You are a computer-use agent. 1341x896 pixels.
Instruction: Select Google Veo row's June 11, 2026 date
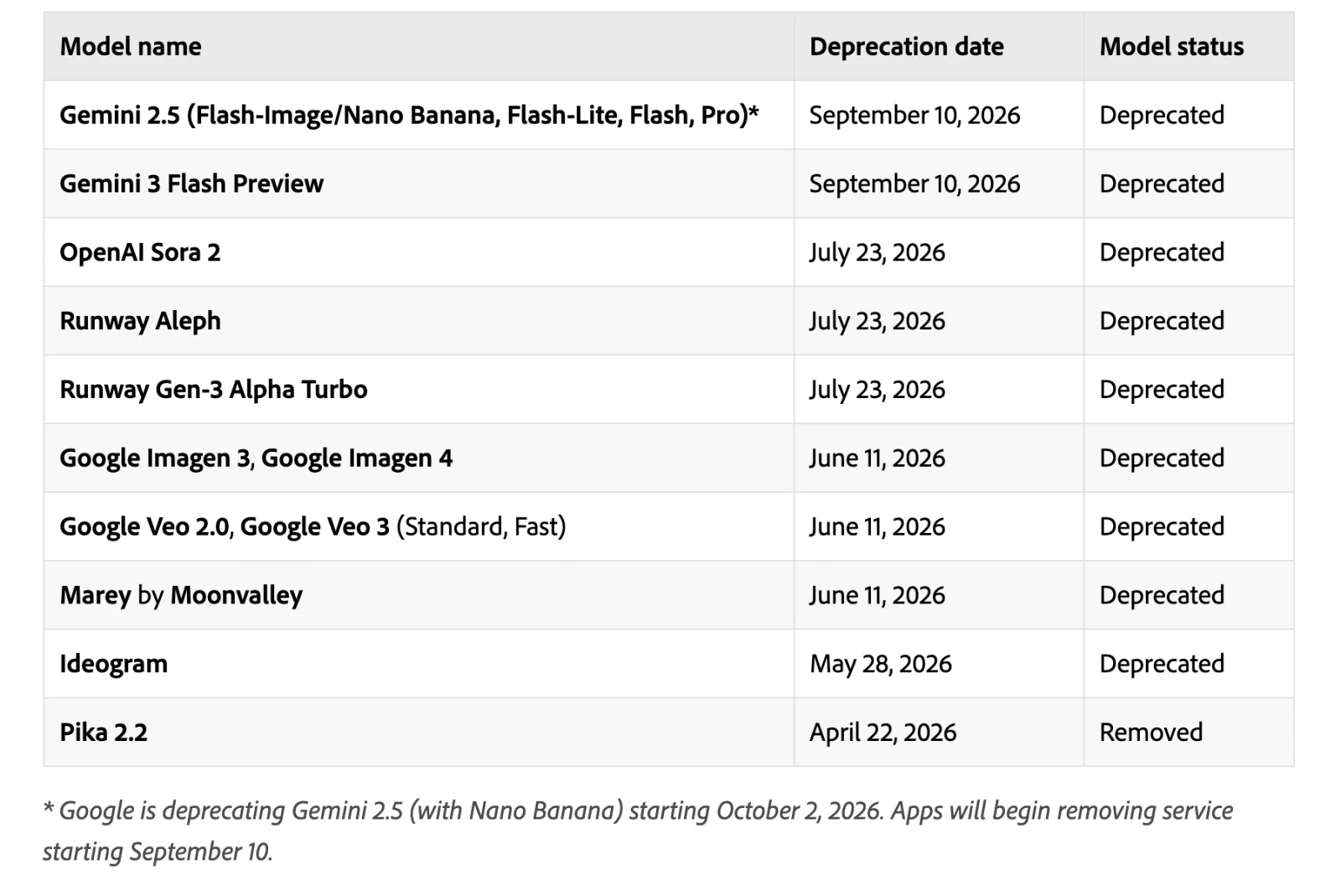877,526
